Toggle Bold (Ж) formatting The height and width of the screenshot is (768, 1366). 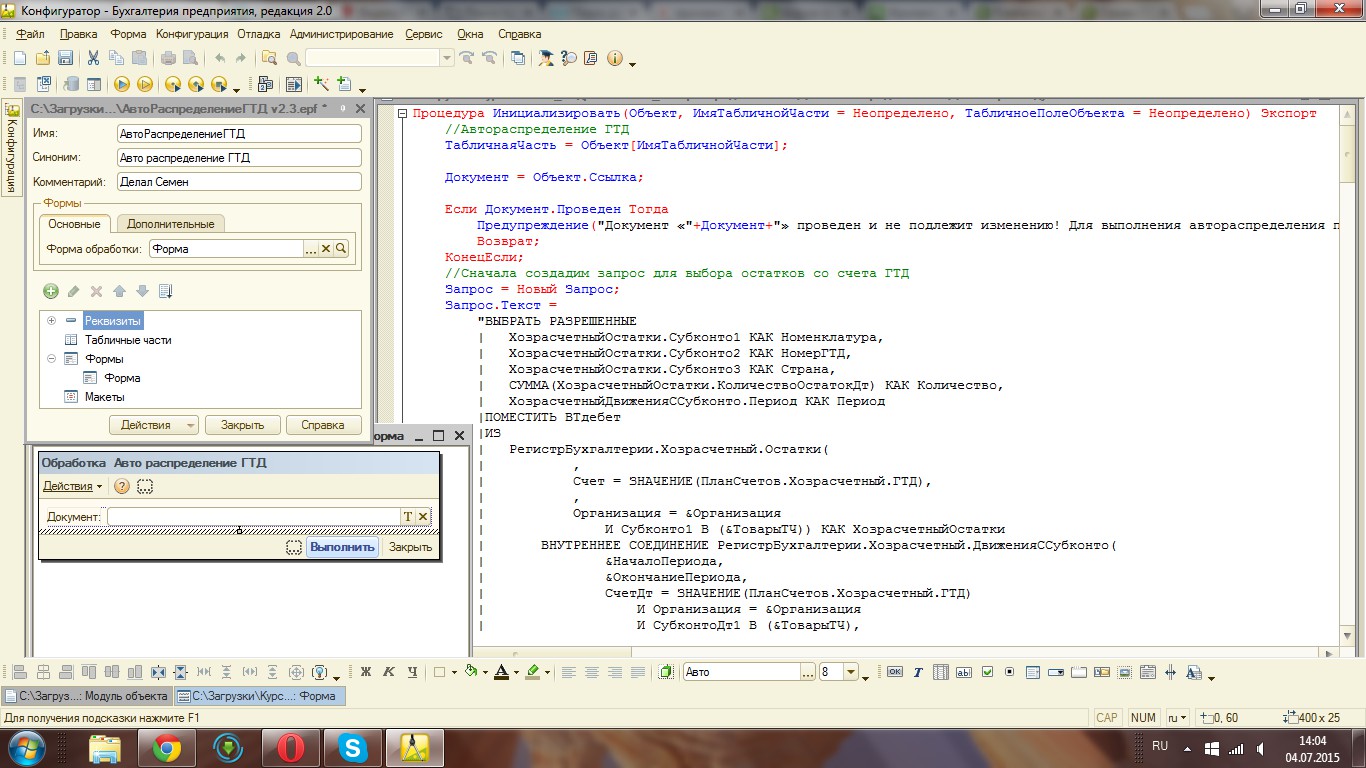tap(366, 672)
